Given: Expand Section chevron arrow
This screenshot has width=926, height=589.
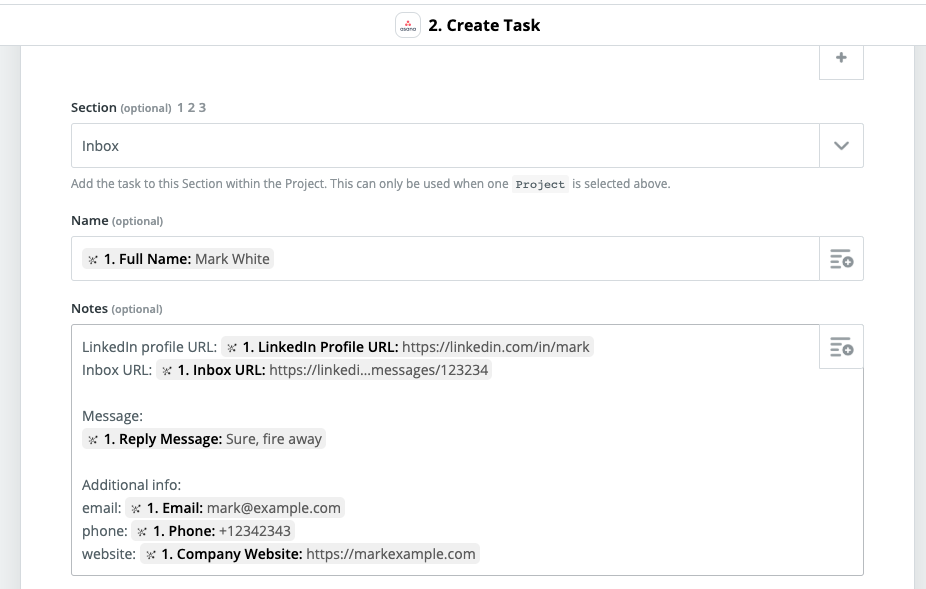Looking at the screenshot, I should point(841,145).
